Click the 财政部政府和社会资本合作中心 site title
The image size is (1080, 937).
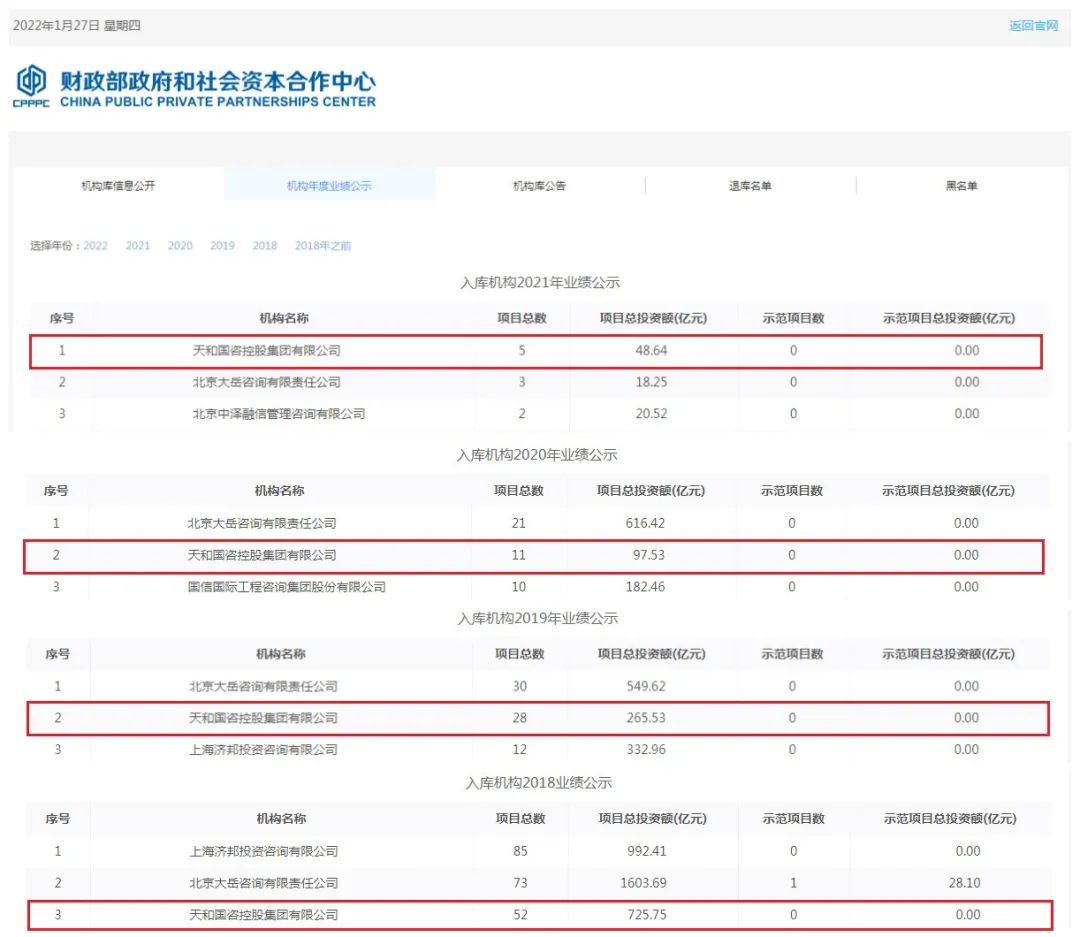click(x=218, y=81)
